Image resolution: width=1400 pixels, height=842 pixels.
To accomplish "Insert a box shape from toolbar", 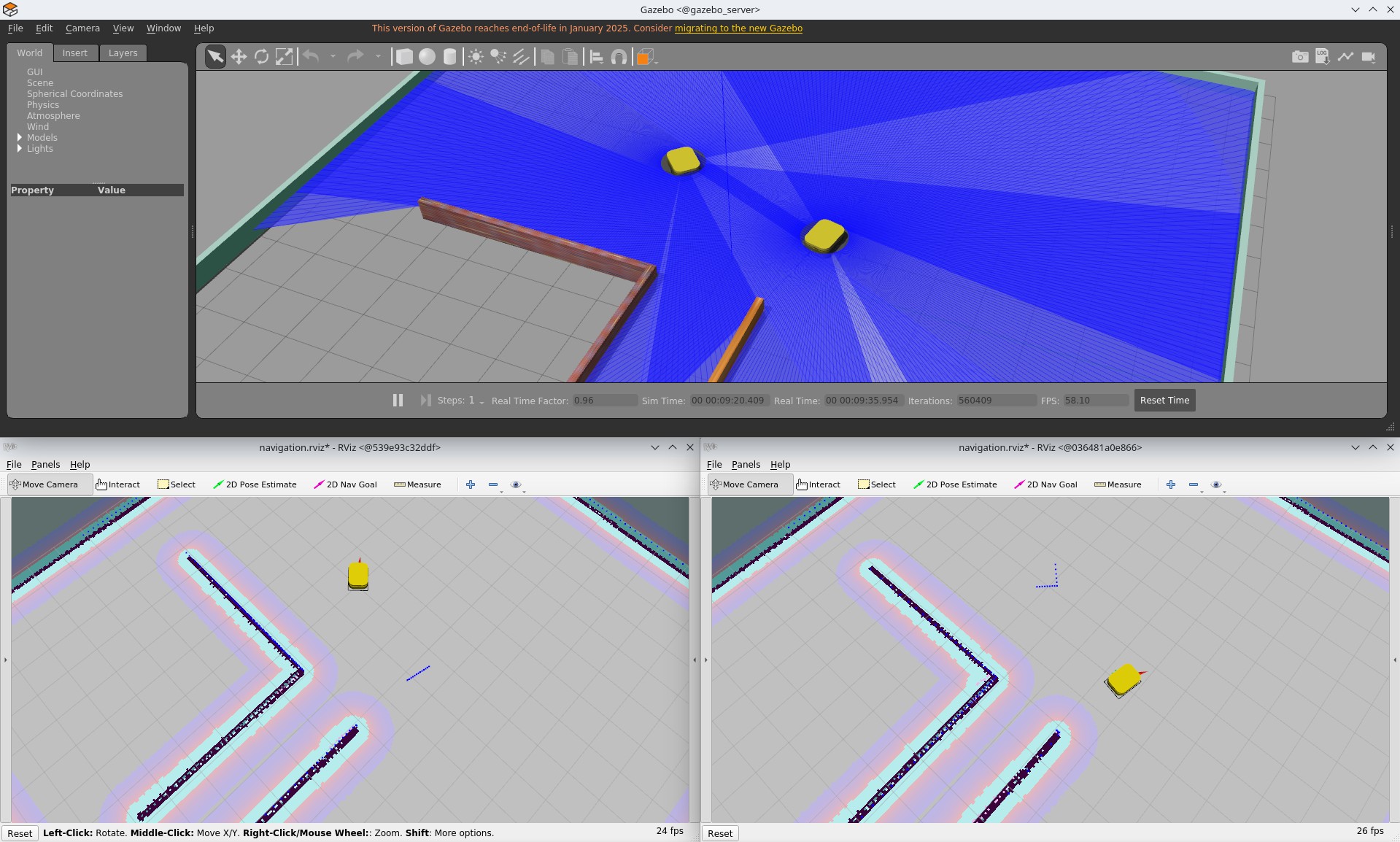I will (x=404, y=57).
